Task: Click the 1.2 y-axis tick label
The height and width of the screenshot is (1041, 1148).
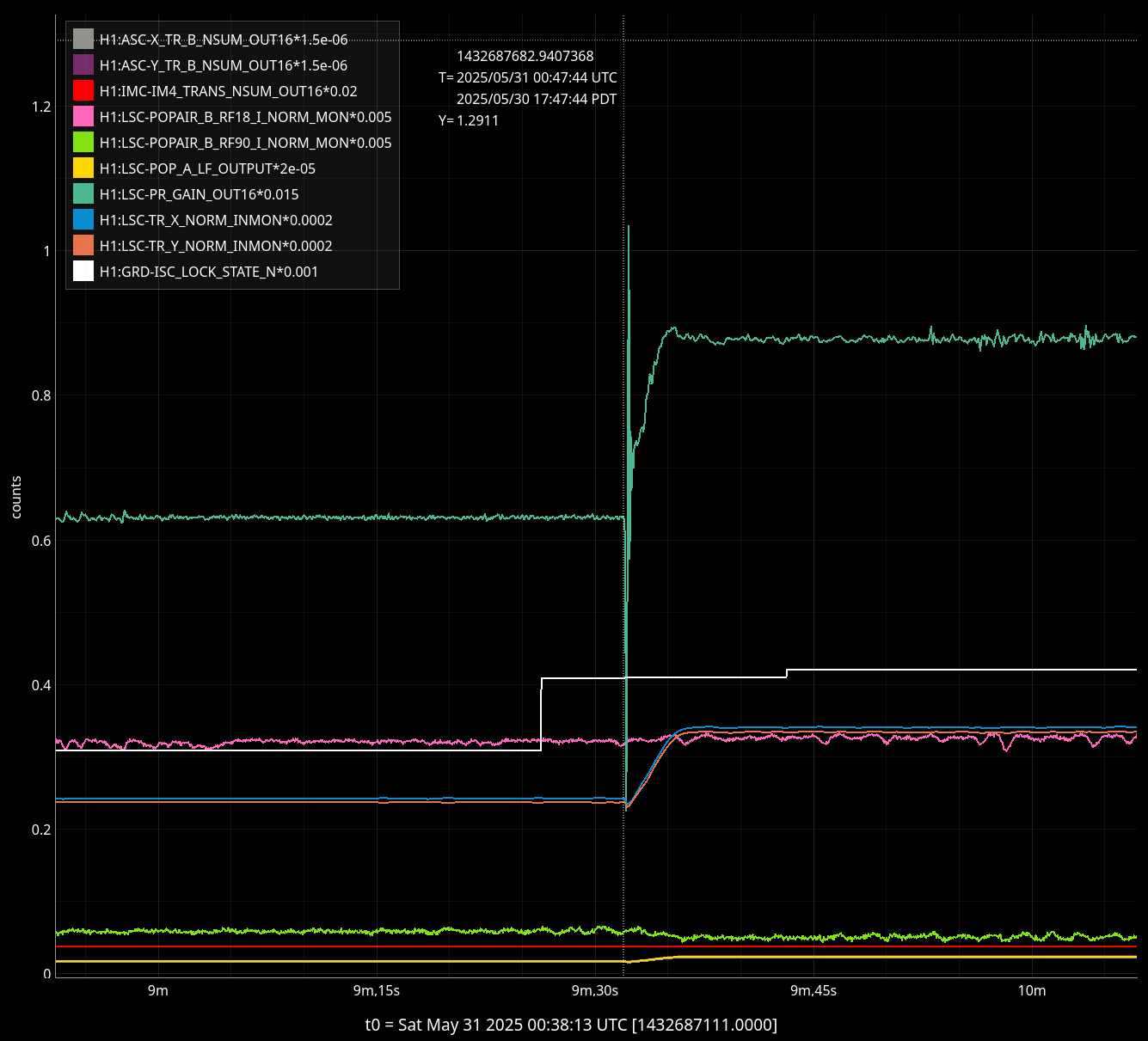Action: tap(41, 107)
